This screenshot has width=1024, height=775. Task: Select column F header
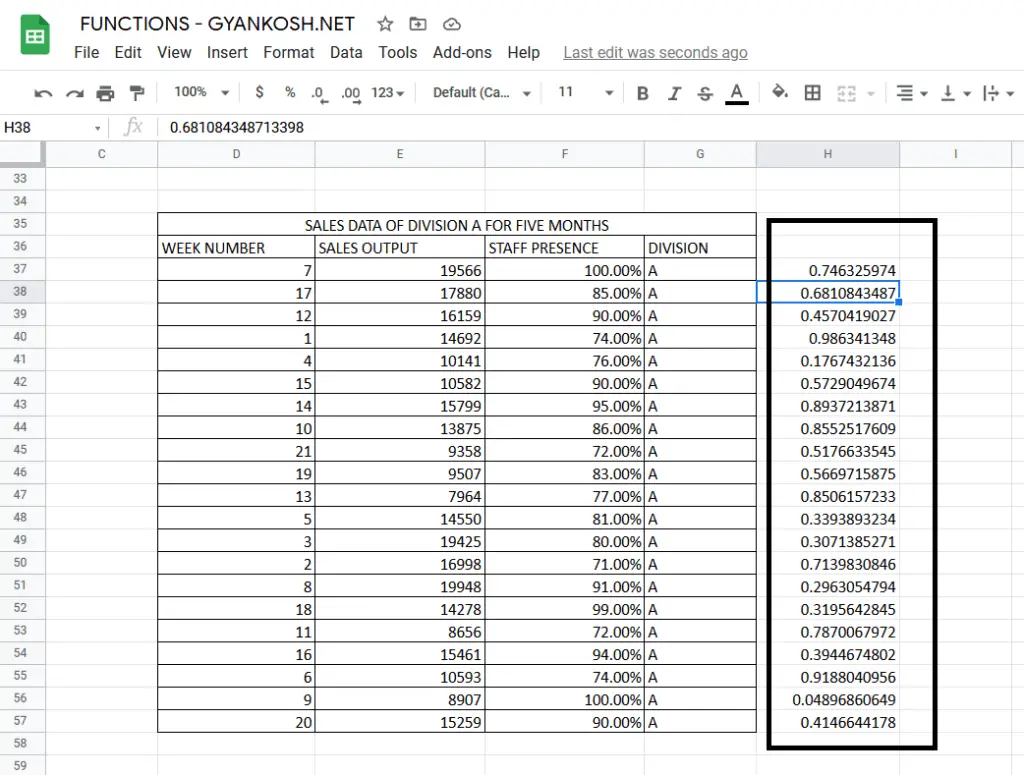(565, 154)
